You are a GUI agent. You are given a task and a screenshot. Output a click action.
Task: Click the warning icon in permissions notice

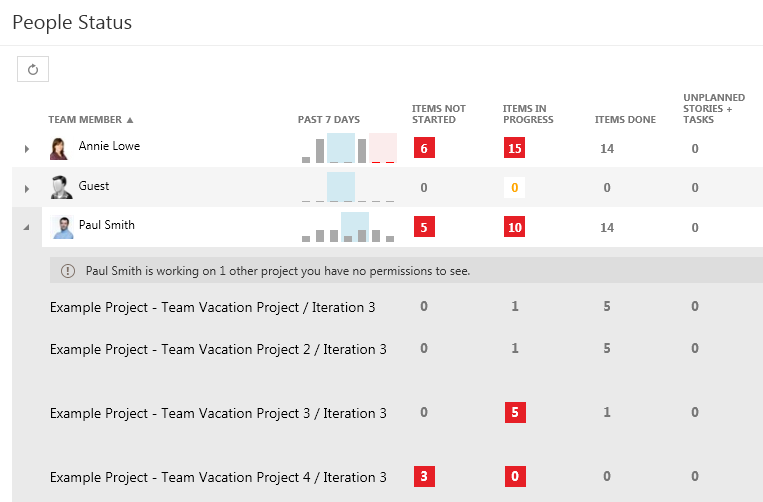(x=68, y=271)
